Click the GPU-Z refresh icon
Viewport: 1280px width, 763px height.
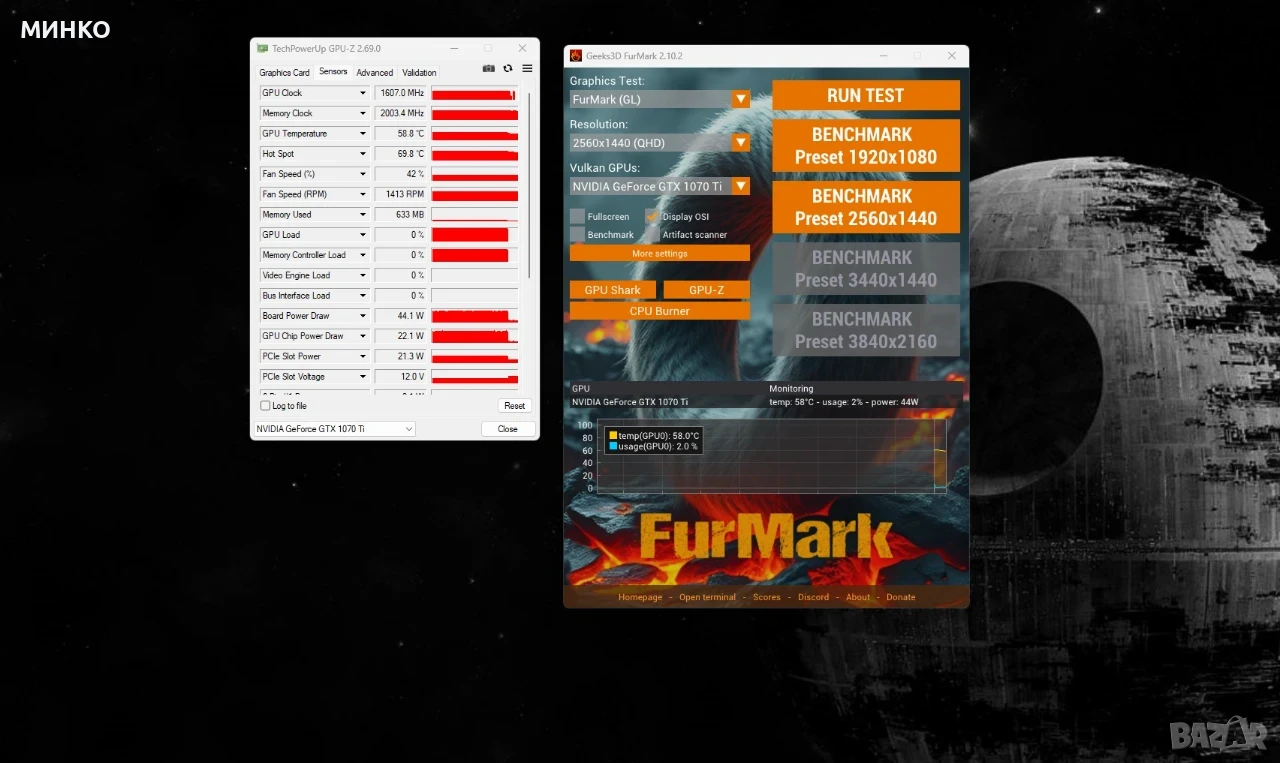[508, 69]
